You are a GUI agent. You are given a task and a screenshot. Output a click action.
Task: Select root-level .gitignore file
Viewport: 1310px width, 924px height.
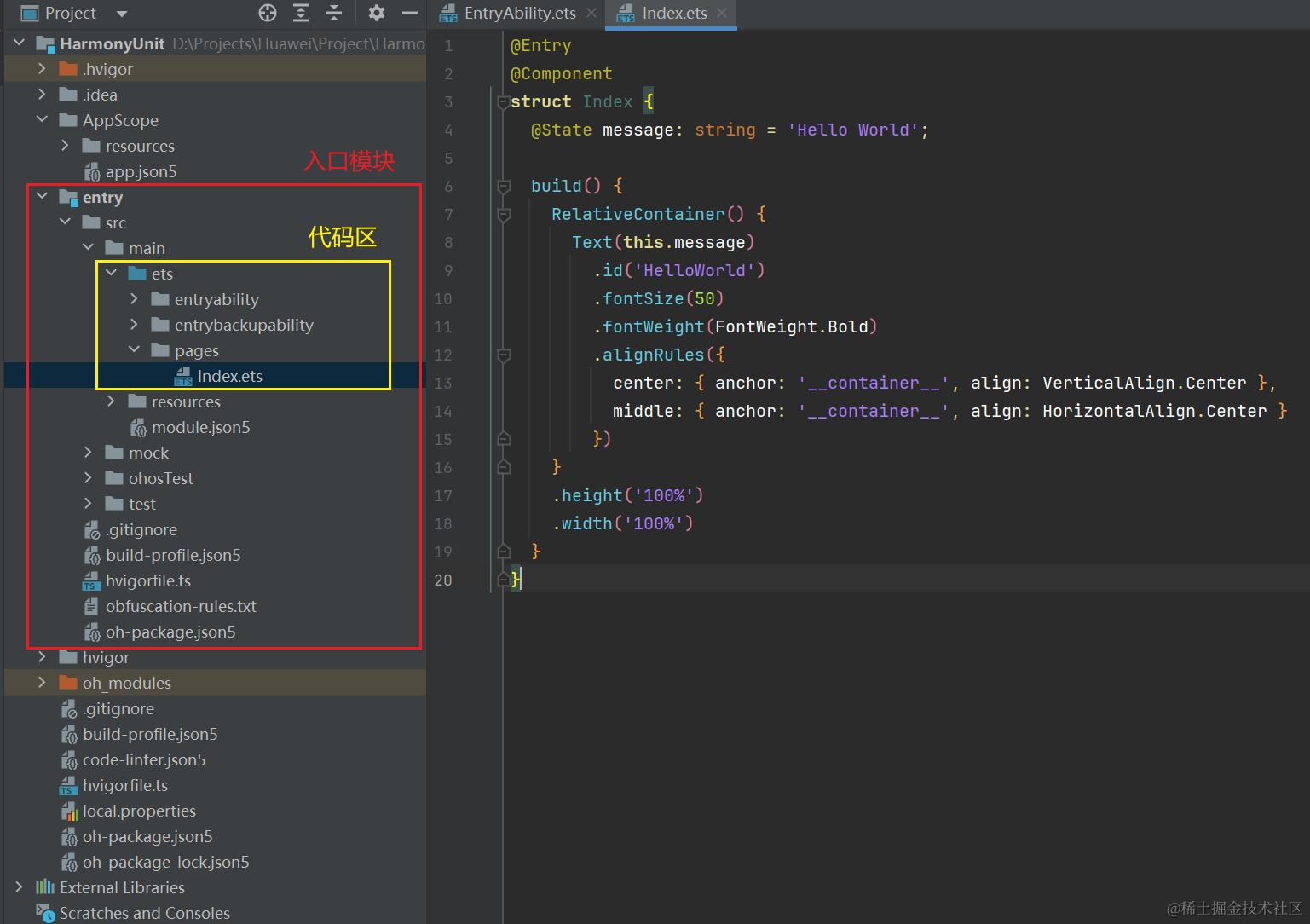[118, 708]
